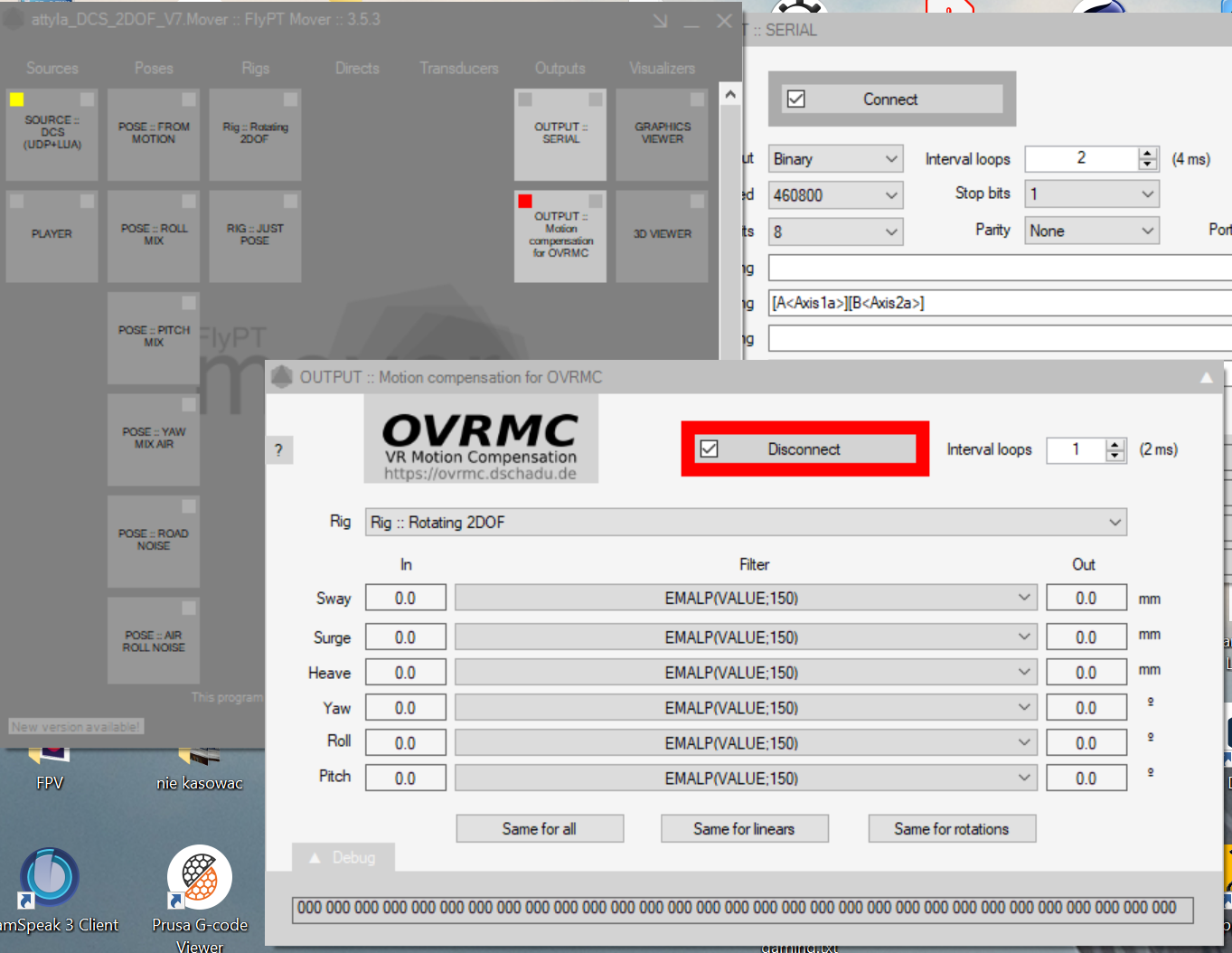
Task: Switch to the Outputs column header
Action: [x=560, y=68]
